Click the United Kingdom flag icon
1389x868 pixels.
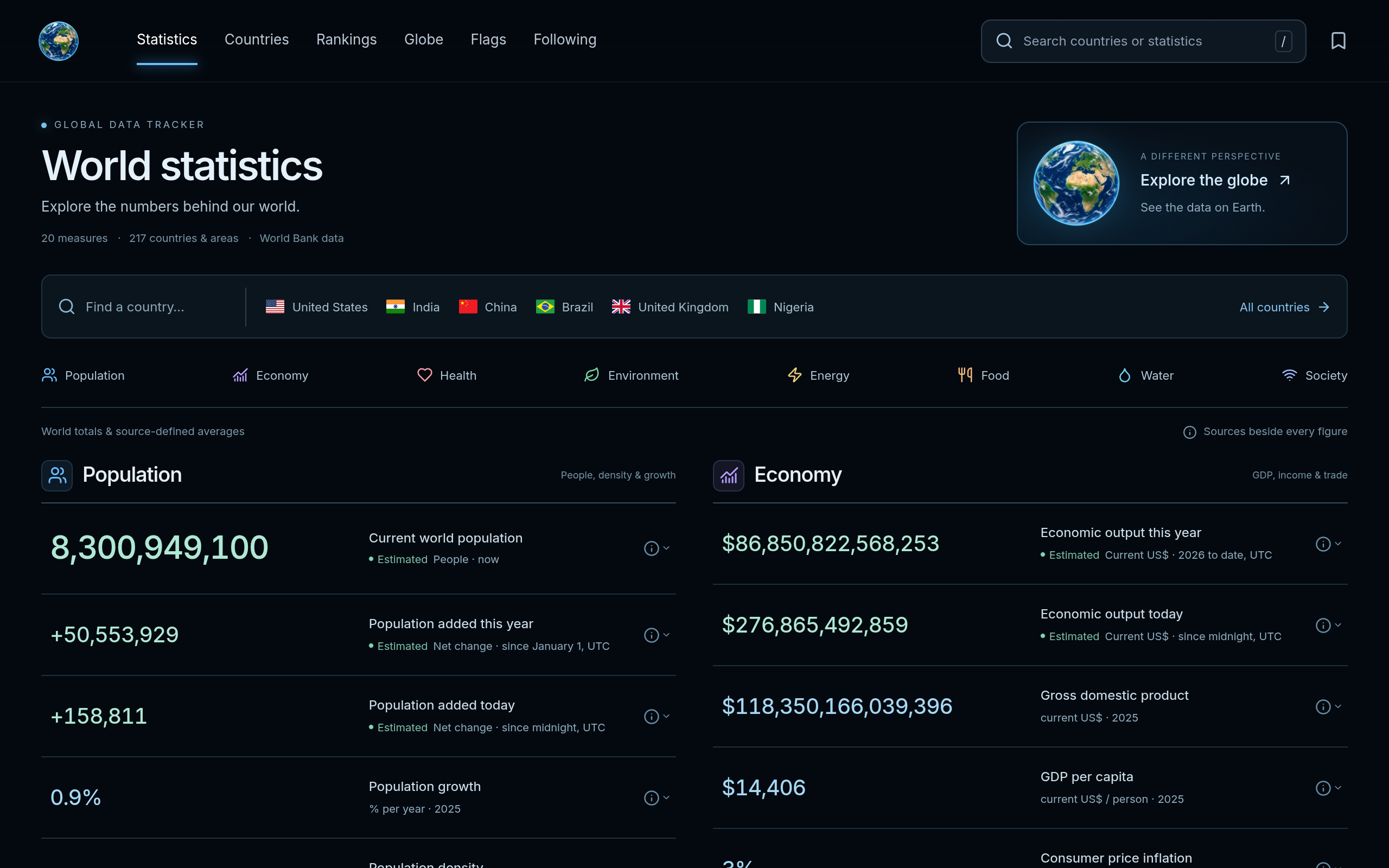[621, 307]
